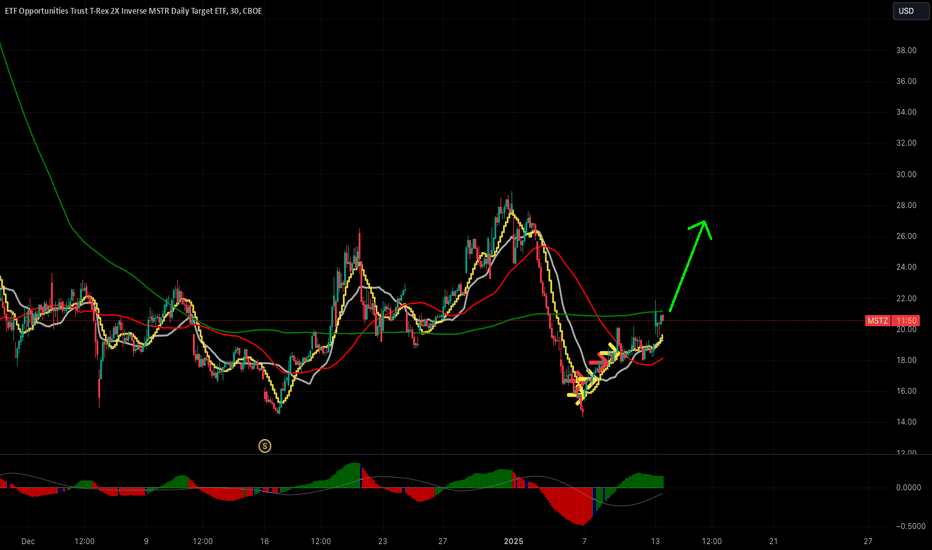Click the 38.00 price axis label
The image size is (932, 550).
coord(906,51)
